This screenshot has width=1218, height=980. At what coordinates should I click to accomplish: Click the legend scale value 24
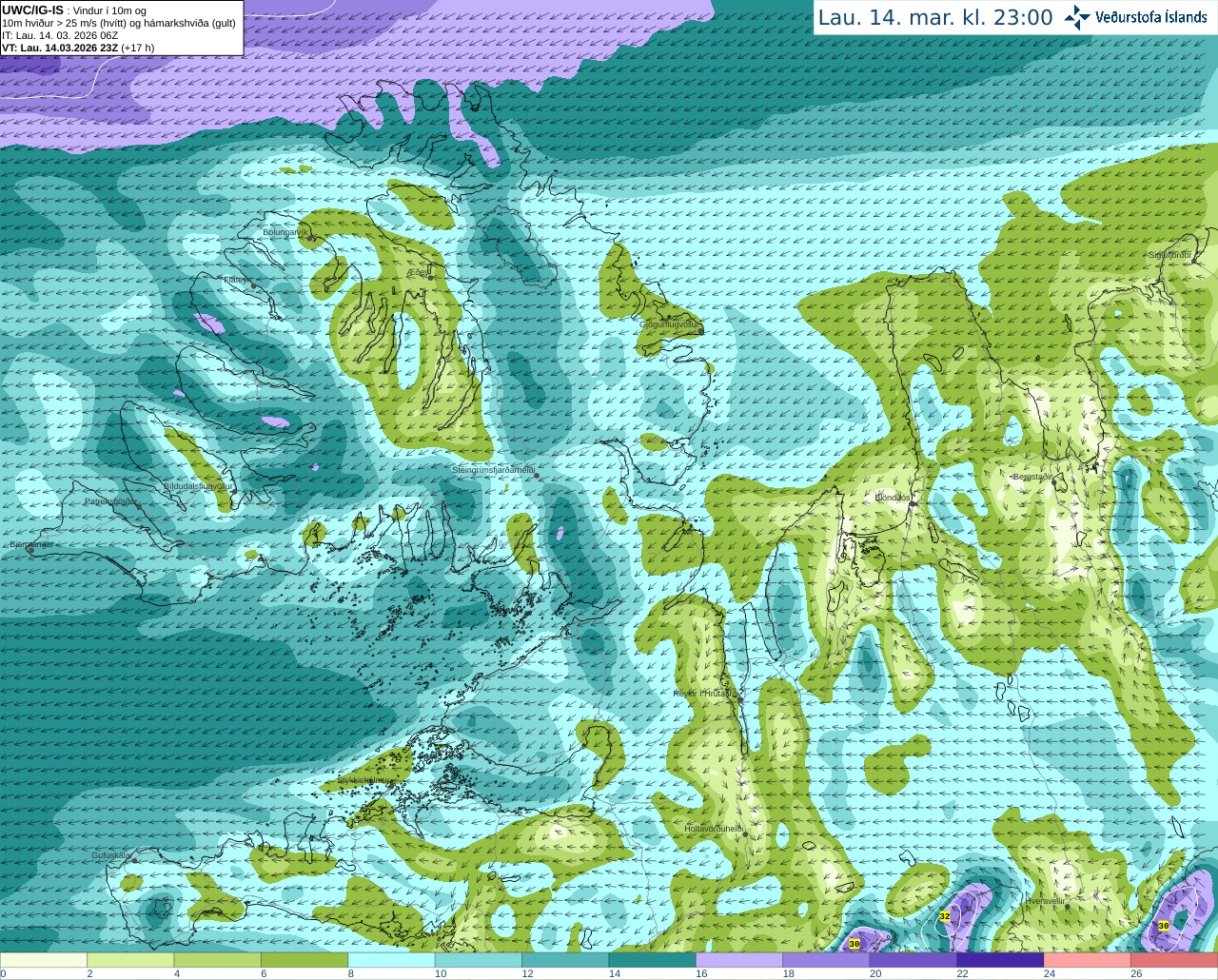point(1049,973)
